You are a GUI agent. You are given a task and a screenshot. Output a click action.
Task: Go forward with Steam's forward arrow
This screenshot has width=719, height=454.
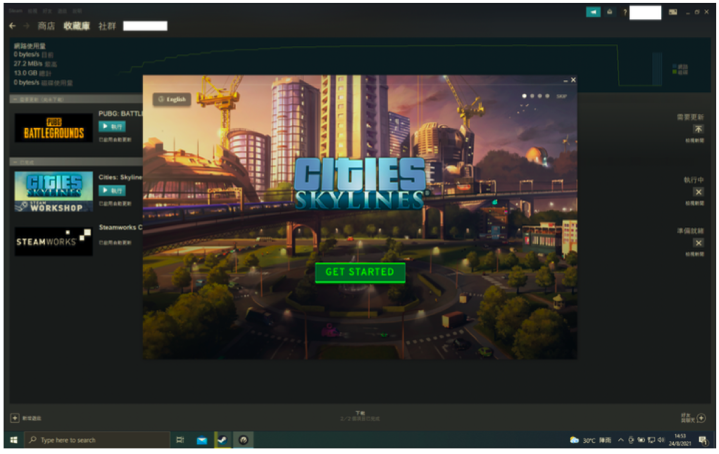[26, 26]
